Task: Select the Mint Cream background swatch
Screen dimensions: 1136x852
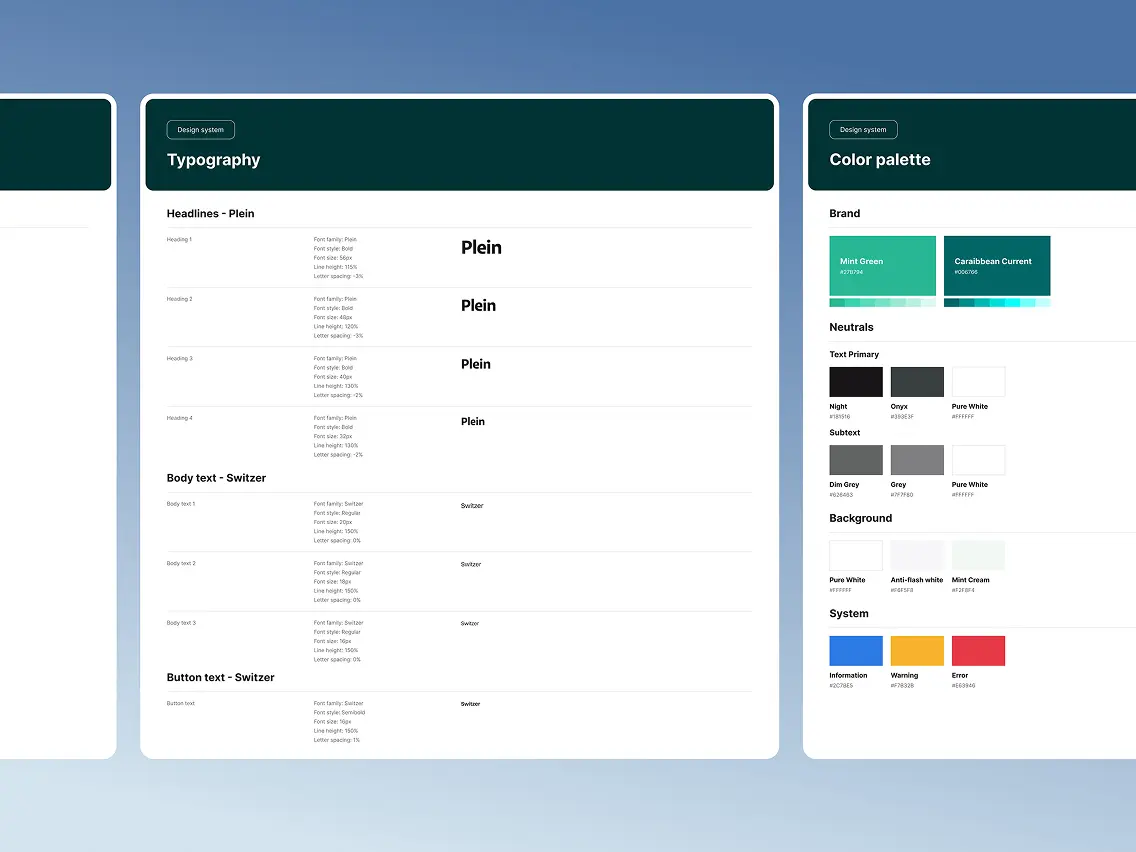Action: pyautogui.click(x=978, y=555)
